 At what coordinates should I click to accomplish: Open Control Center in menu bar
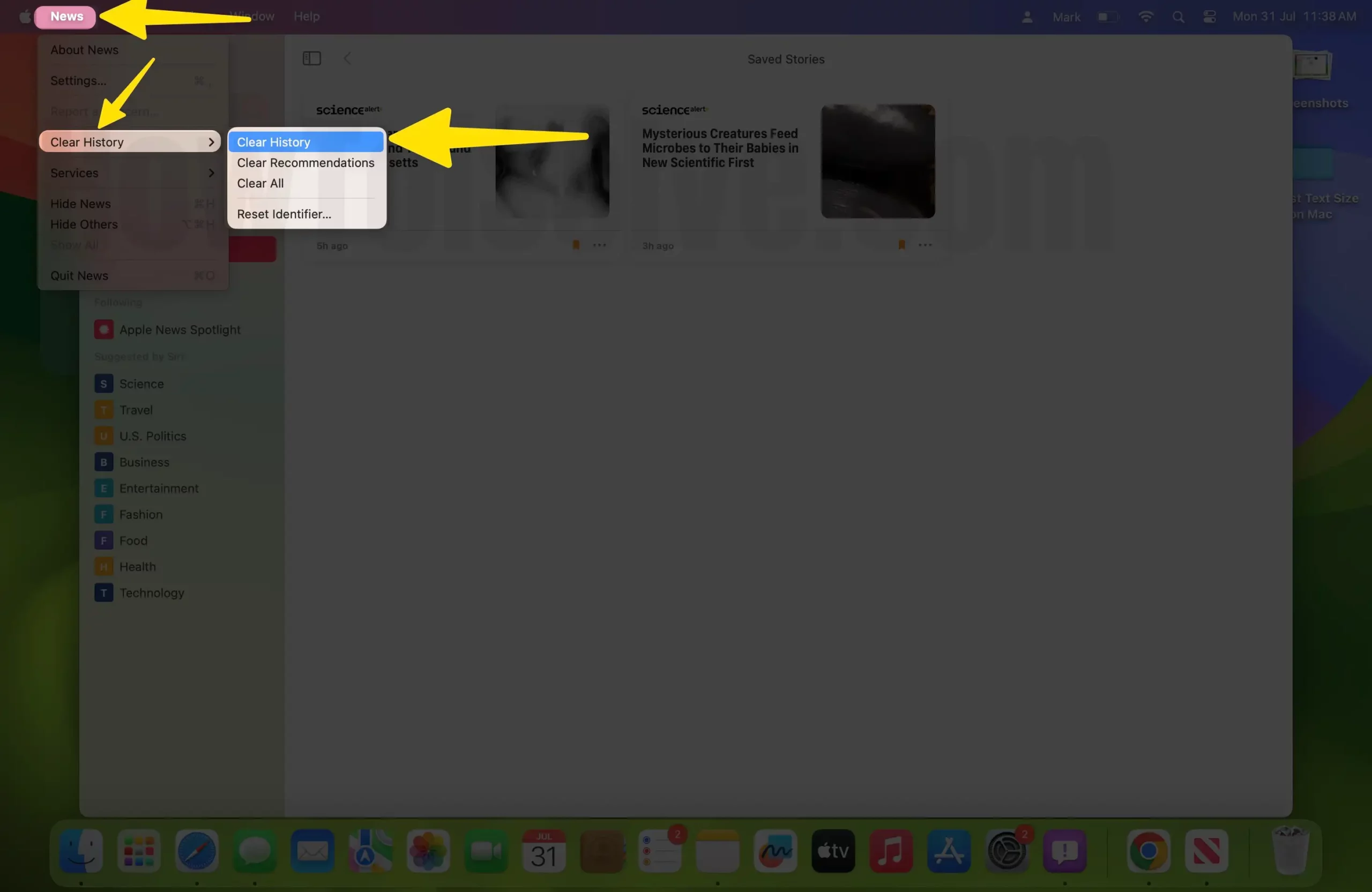pos(1210,17)
